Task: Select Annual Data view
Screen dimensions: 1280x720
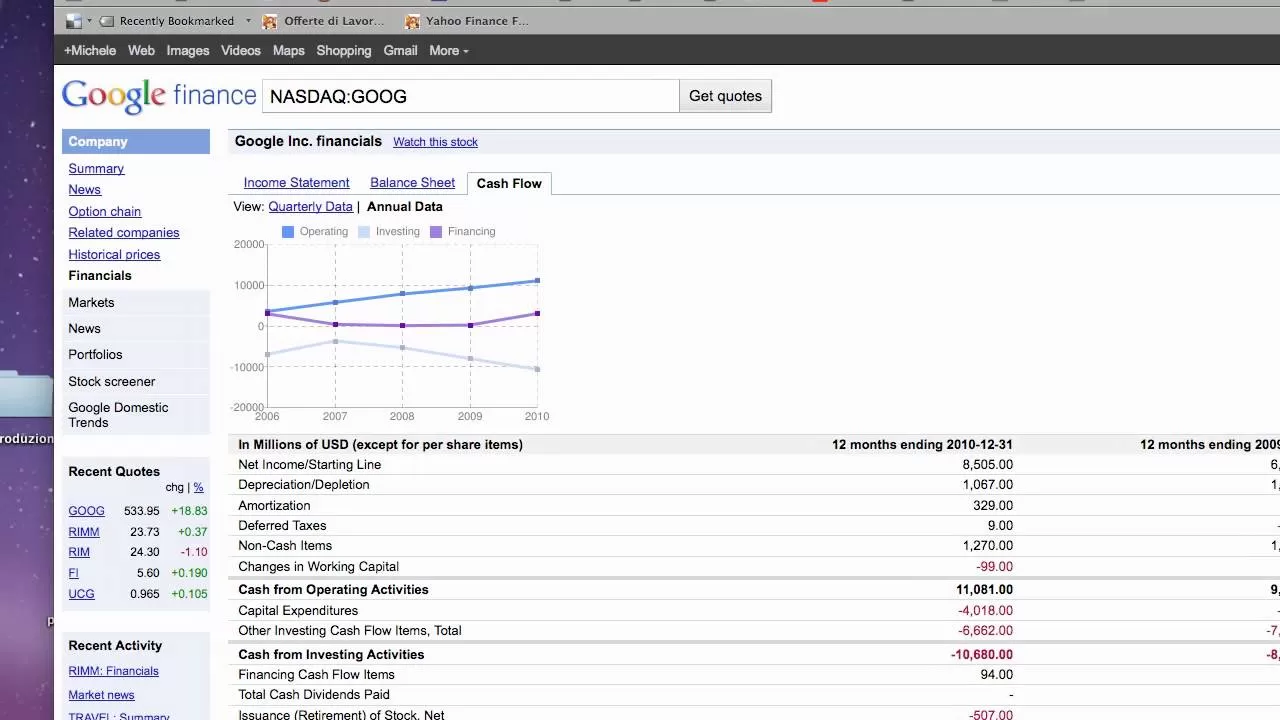Action: 404,206
